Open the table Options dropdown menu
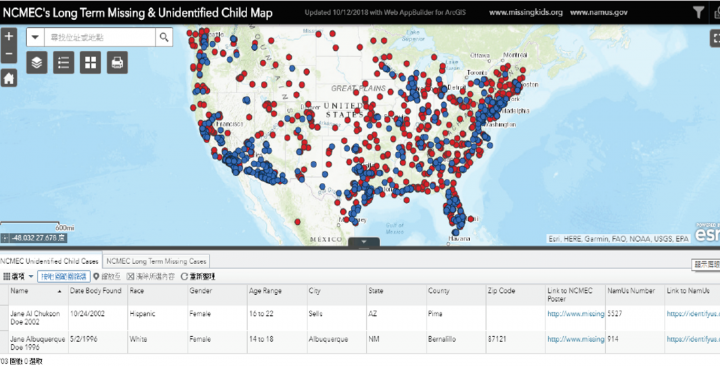The height and width of the screenshot is (366, 720). click(x=18, y=276)
